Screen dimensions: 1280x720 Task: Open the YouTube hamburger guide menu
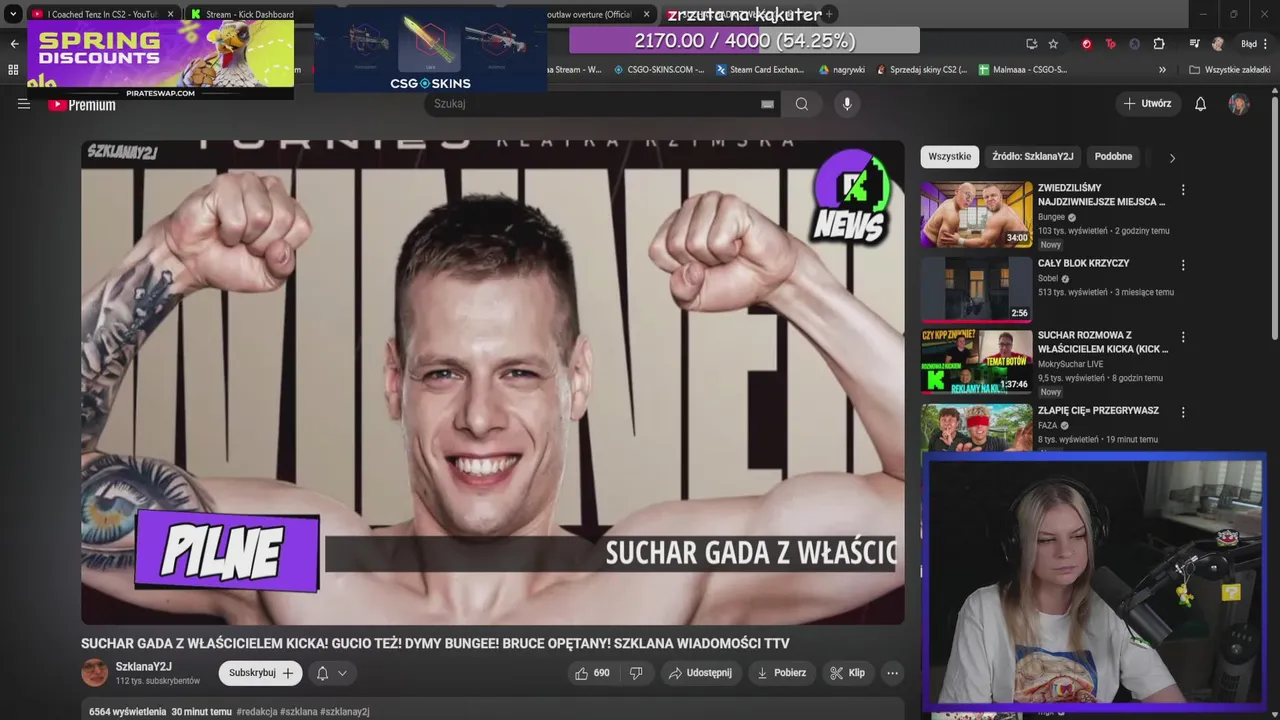tap(24, 104)
